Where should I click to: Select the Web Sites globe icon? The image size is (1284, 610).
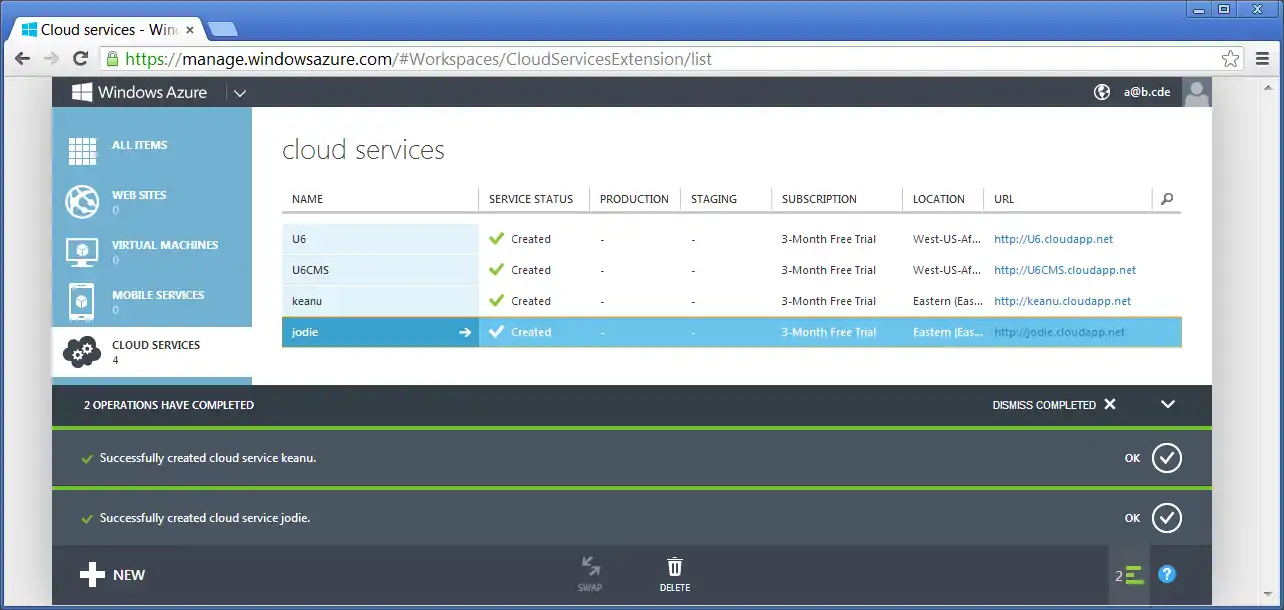[82, 201]
